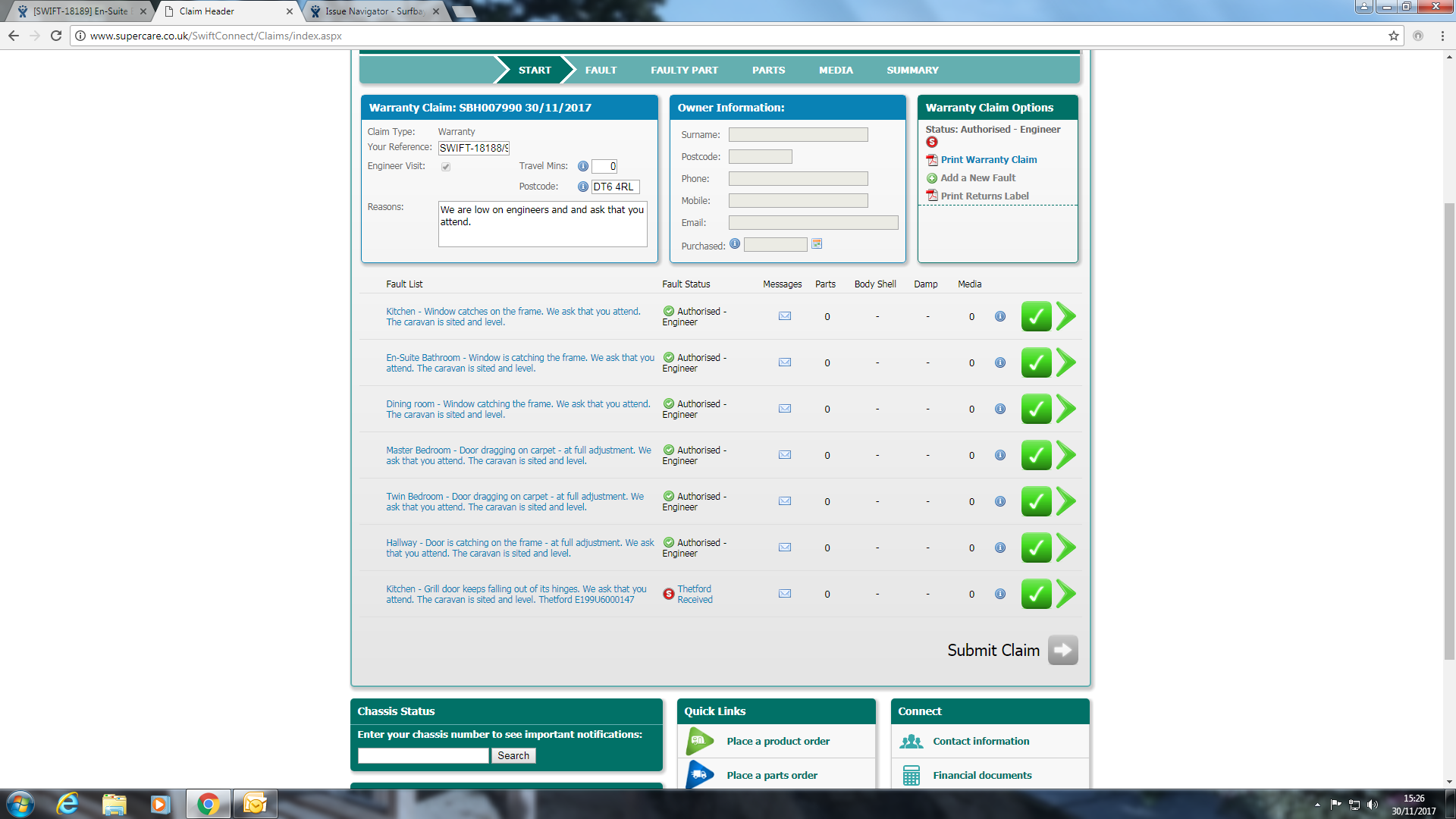Click the Purchased date calendar icon
This screenshot has height=819, width=1456.
point(817,244)
